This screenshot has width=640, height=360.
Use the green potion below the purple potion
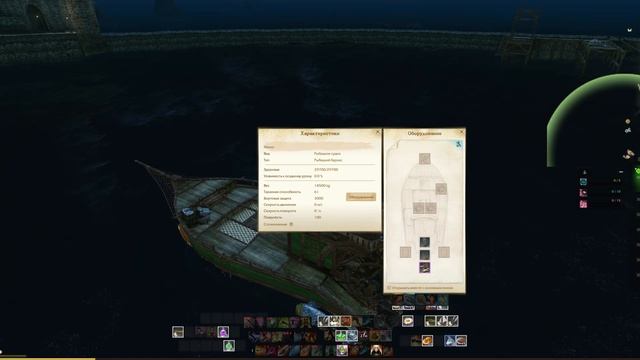coord(229,346)
